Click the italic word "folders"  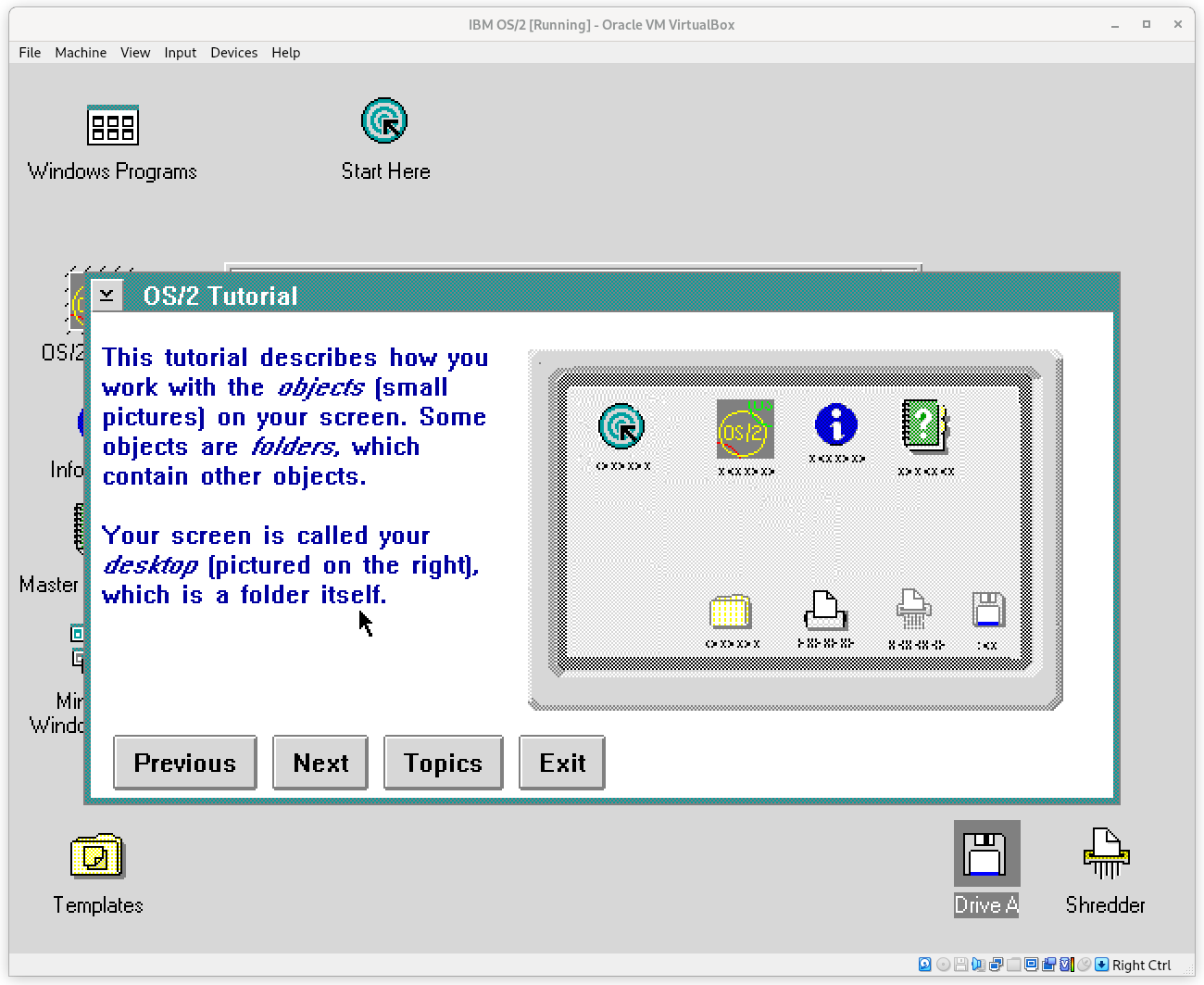point(295,447)
